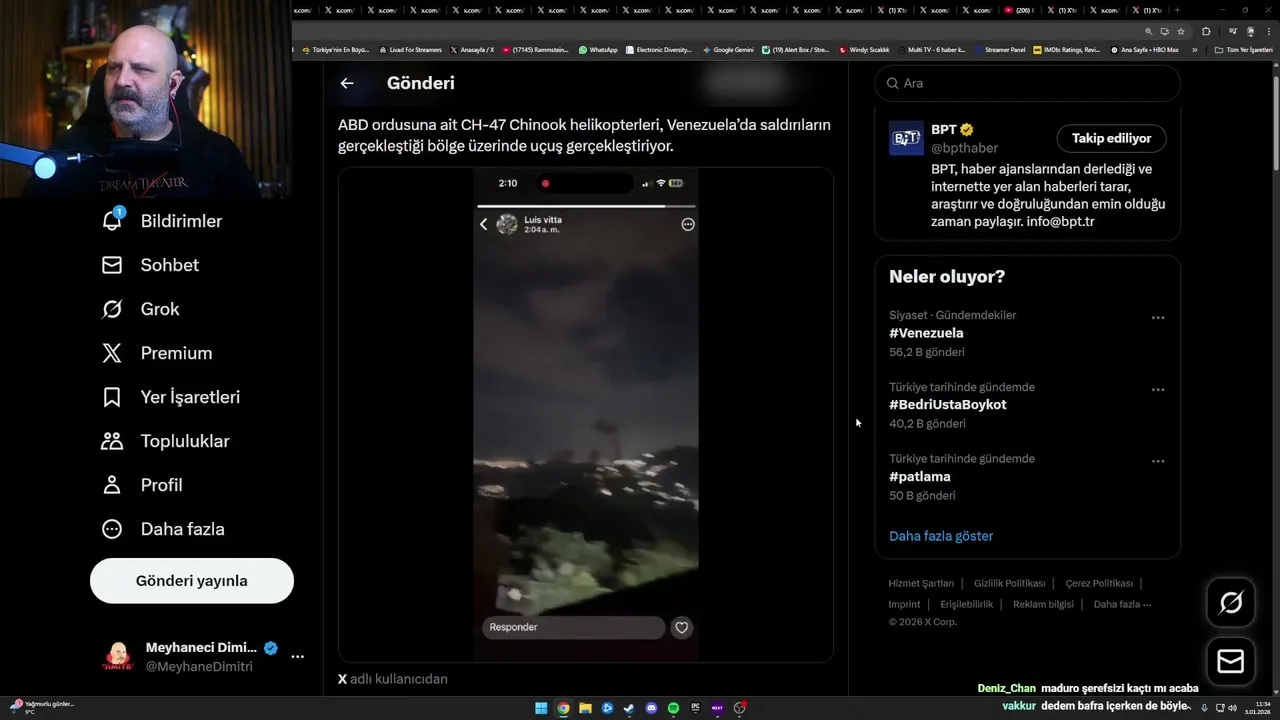Open the Electronic Diversity bookmark
The width and height of the screenshot is (1280, 720).
click(659, 49)
